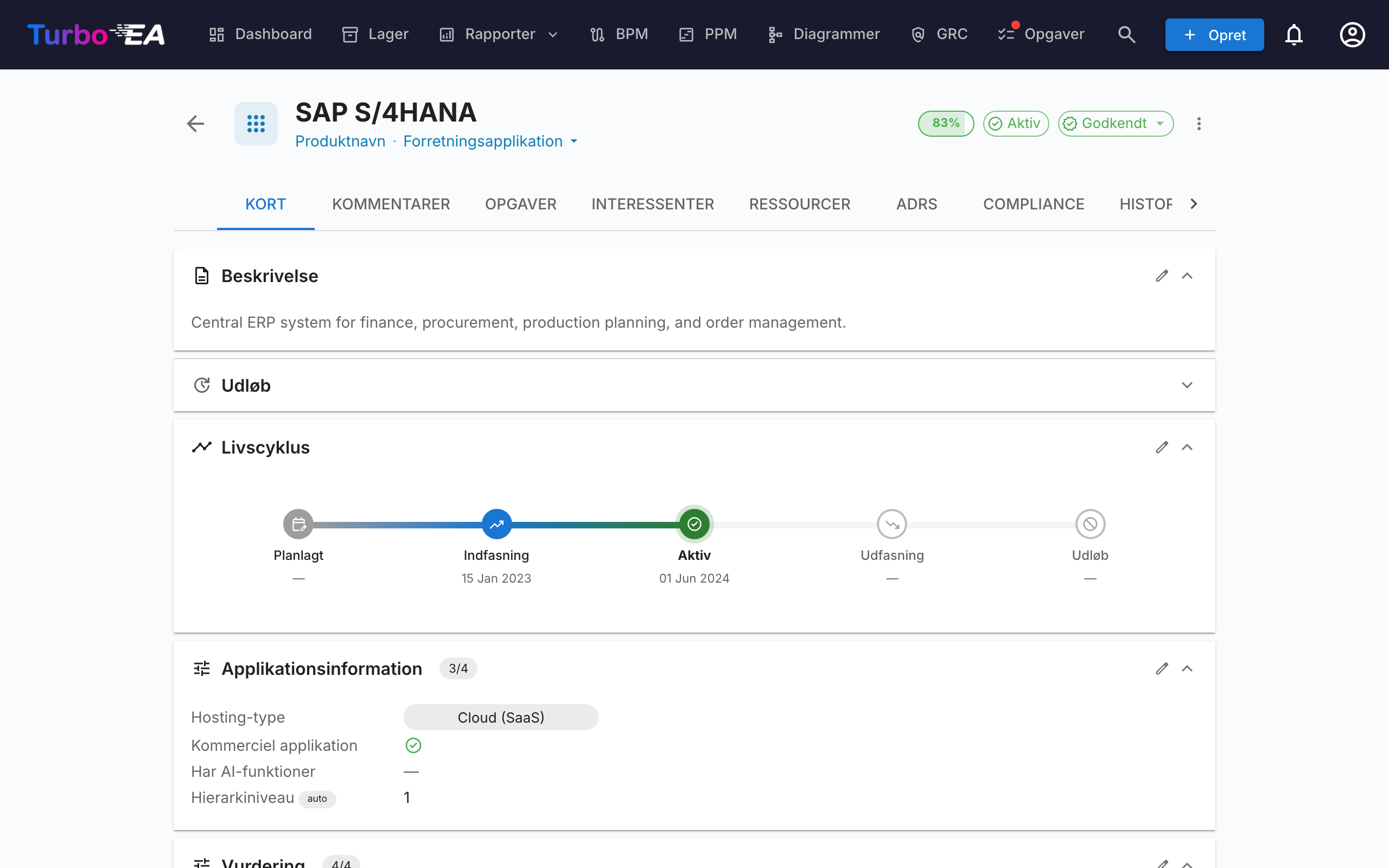
Task: Go to the BPM module
Action: [x=619, y=34]
